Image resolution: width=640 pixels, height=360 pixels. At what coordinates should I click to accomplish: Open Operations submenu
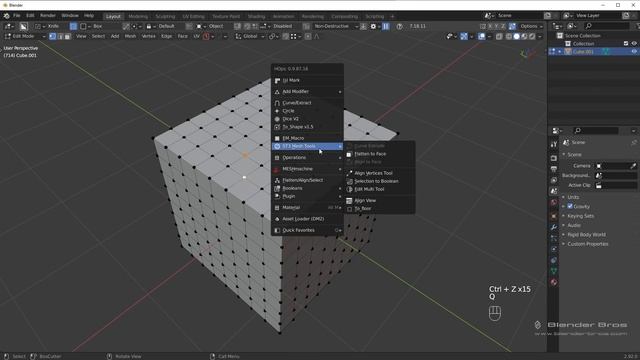click(x=307, y=158)
